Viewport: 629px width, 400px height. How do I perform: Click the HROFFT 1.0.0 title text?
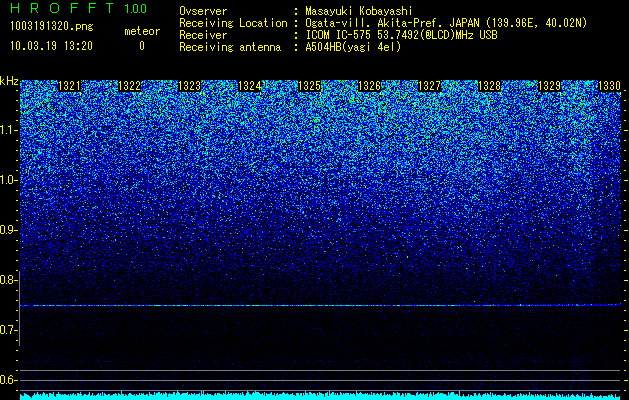79,8
